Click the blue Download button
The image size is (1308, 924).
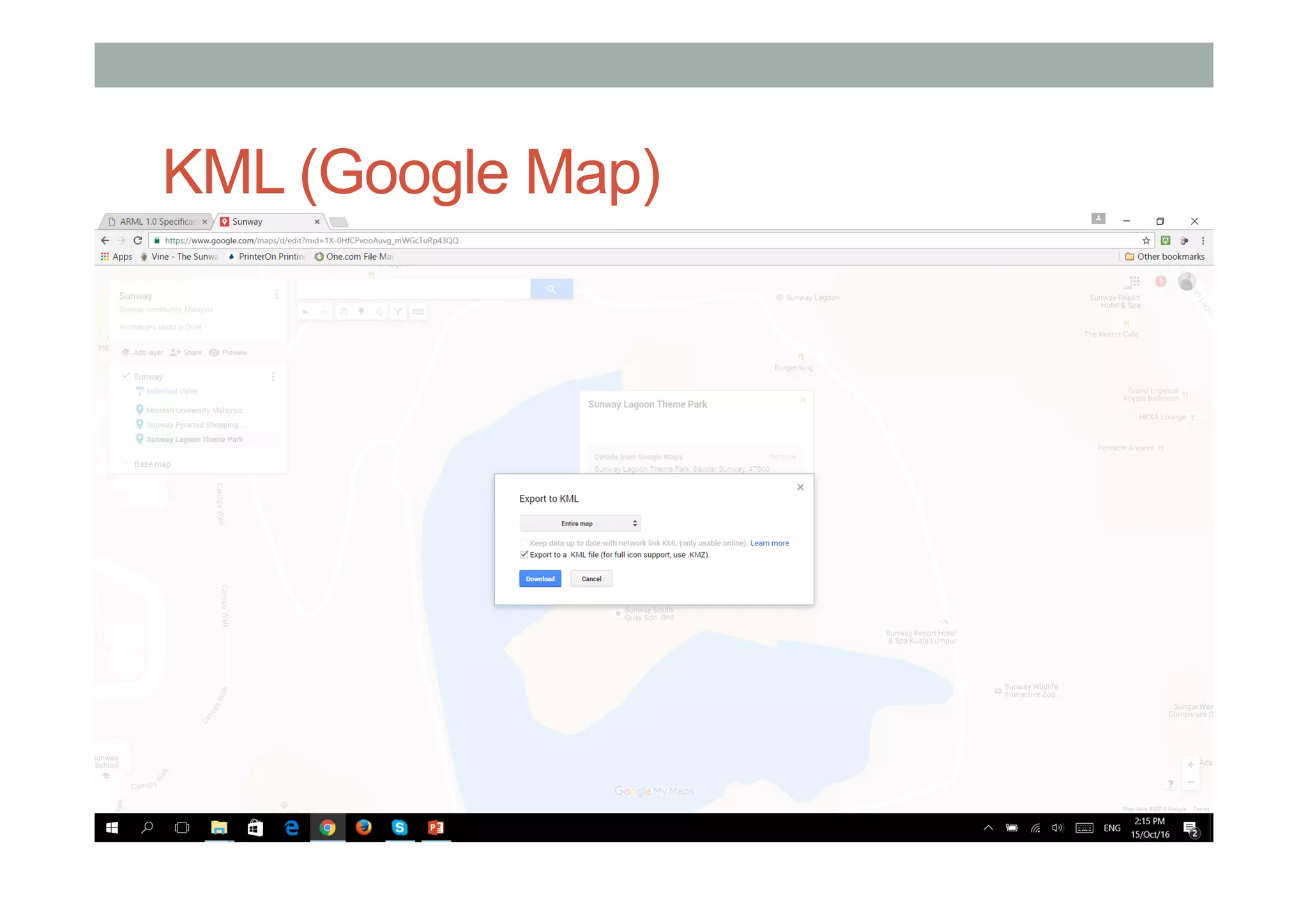pos(540,579)
